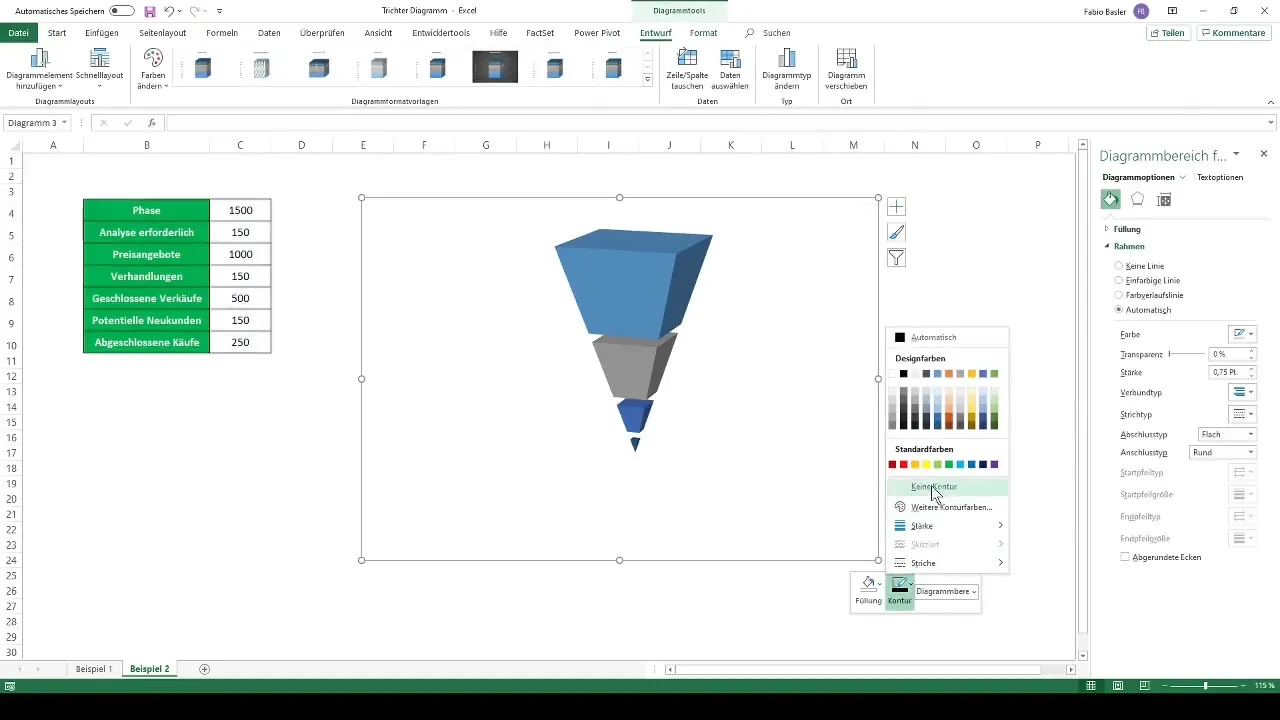Click the save icon in title bar
Image resolution: width=1280 pixels, height=720 pixels.
click(x=150, y=10)
